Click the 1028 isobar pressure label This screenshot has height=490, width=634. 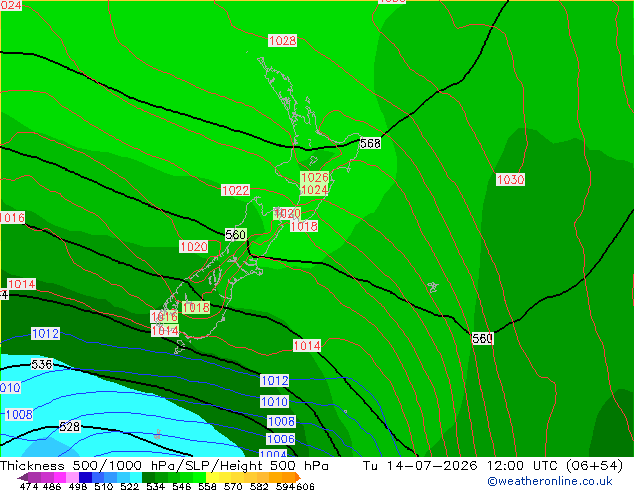(x=282, y=40)
